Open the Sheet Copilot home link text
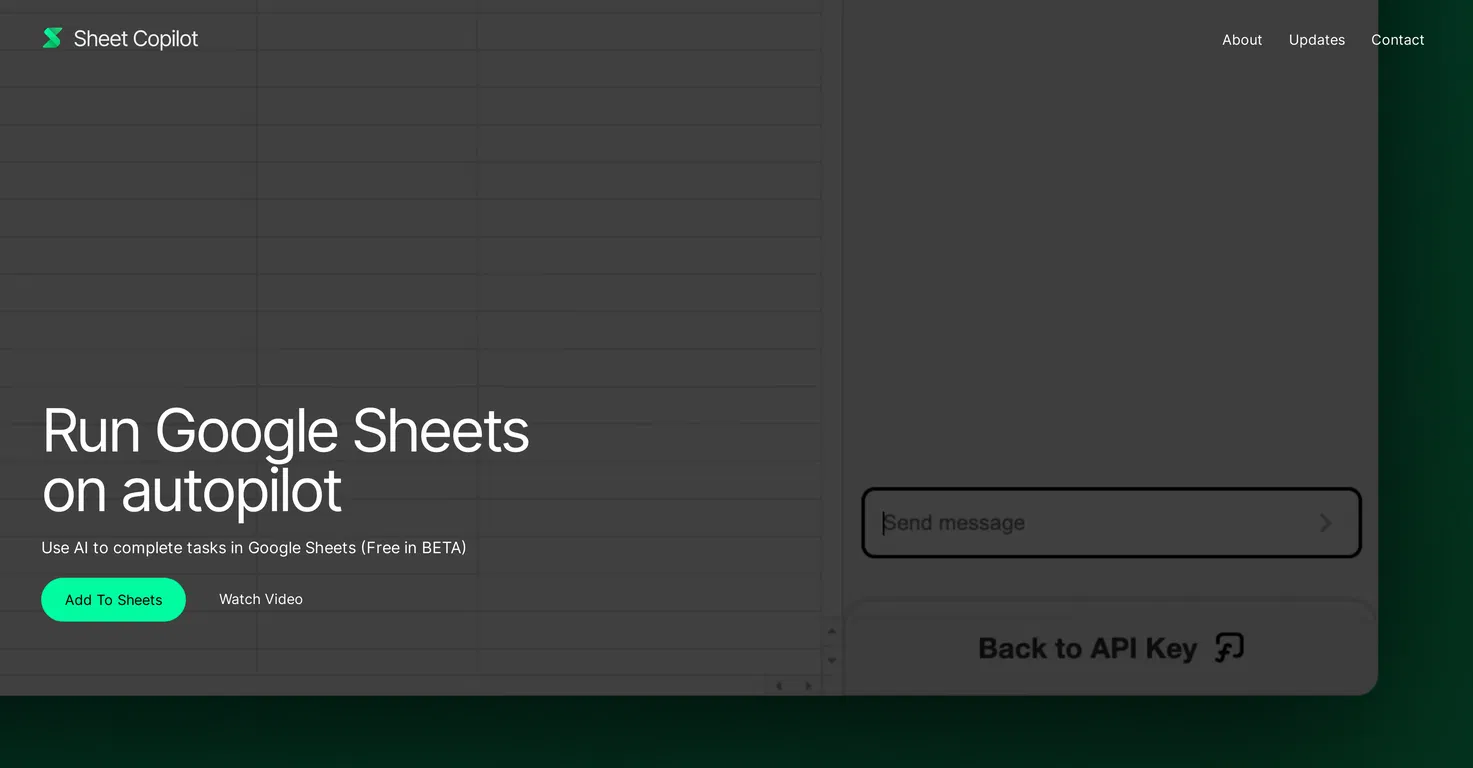 tap(136, 39)
